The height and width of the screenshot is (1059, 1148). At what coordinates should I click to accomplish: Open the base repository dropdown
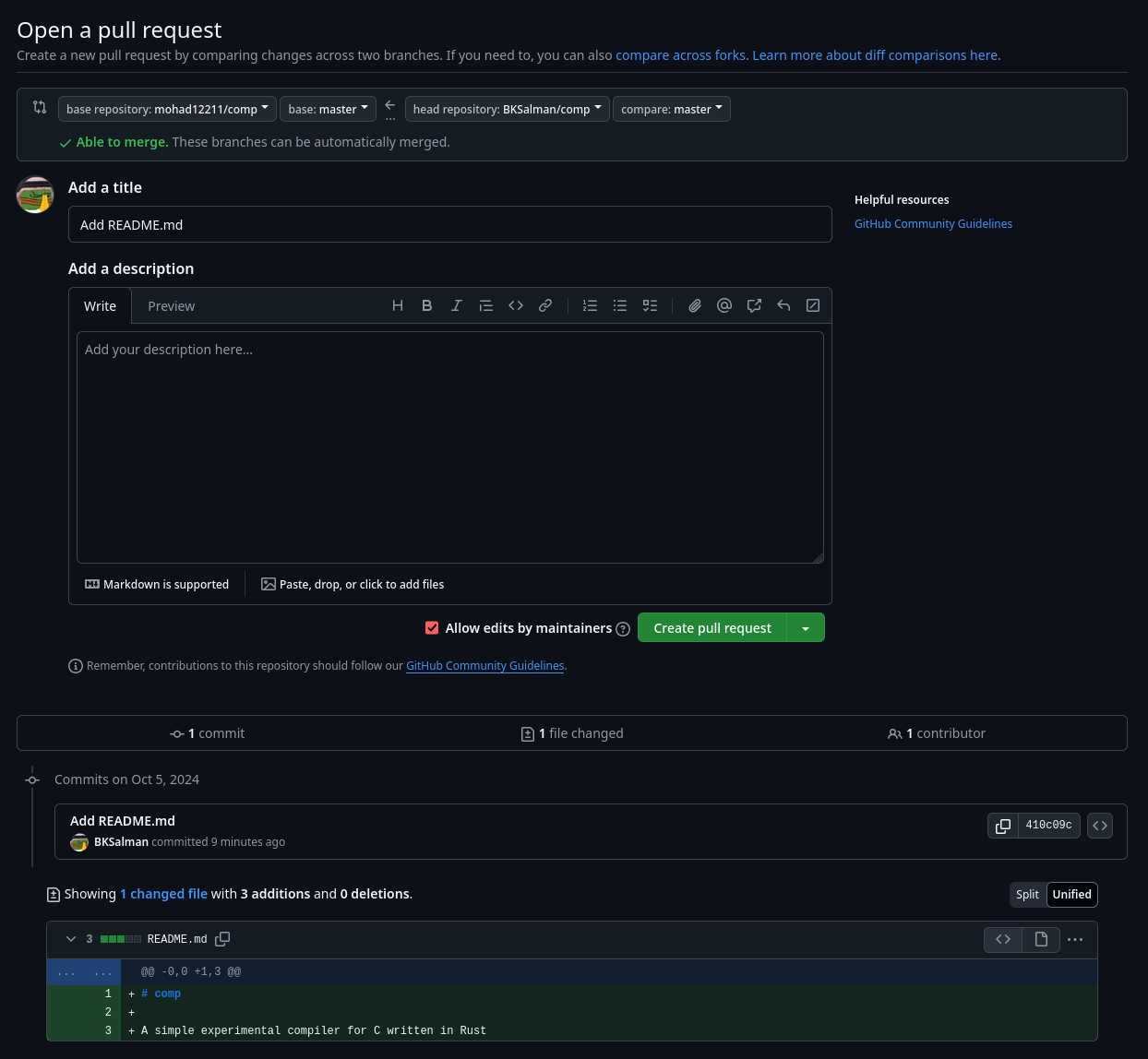(x=167, y=109)
